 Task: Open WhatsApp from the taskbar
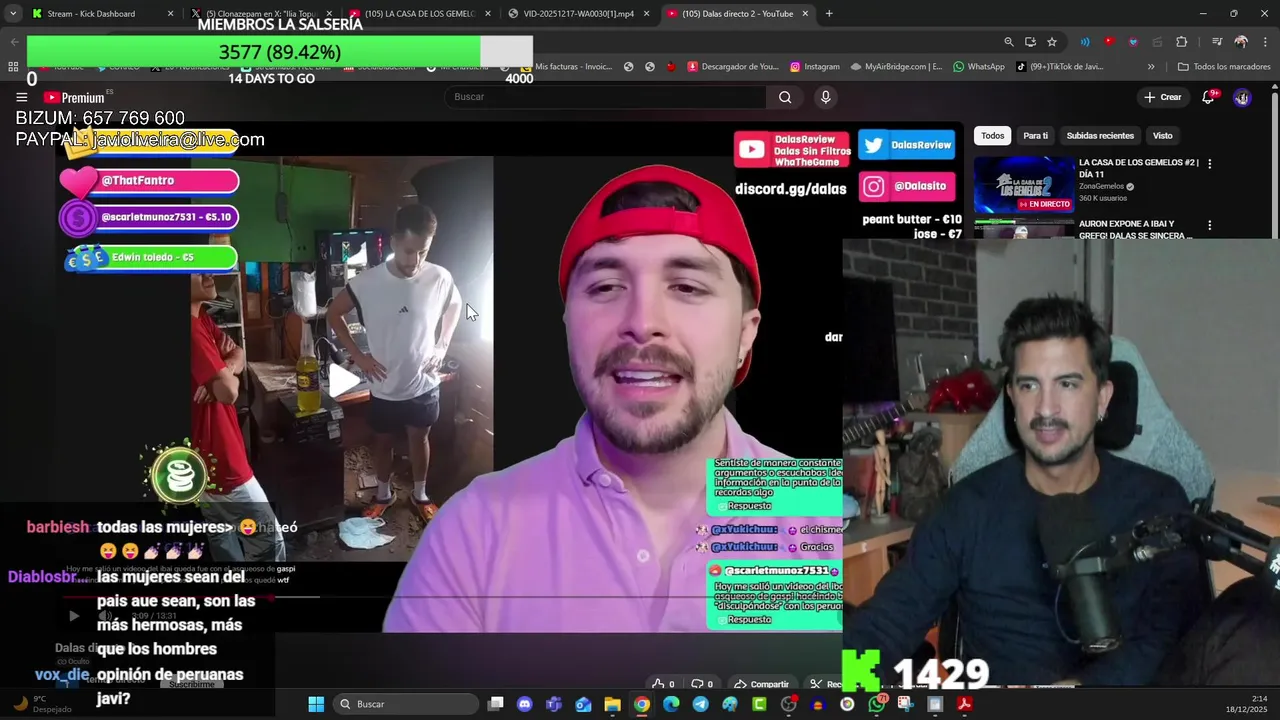(x=877, y=704)
